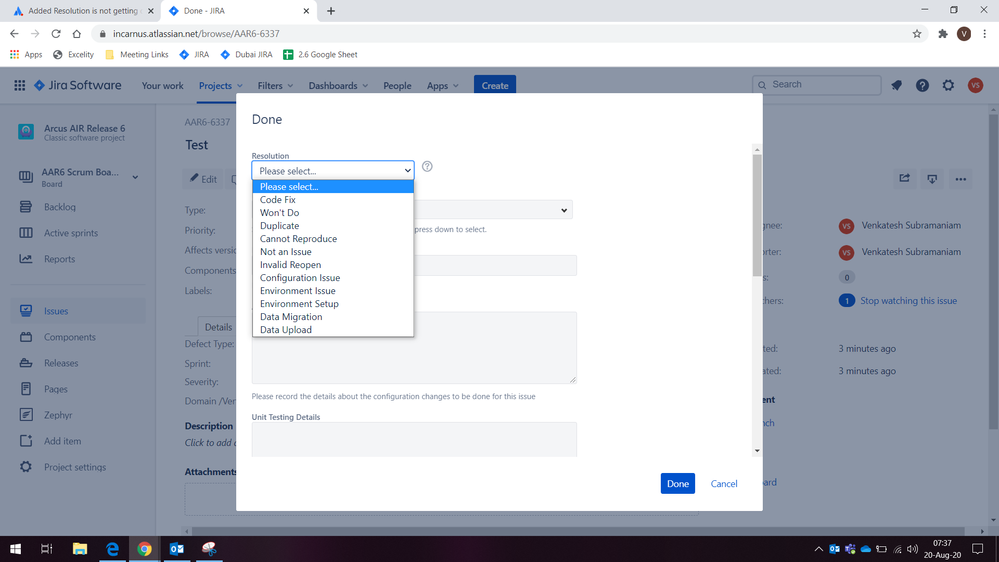Image resolution: width=999 pixels, height=562 pixels.
Task: Select Environment Setup resolution
Action: tap(333, 304)
